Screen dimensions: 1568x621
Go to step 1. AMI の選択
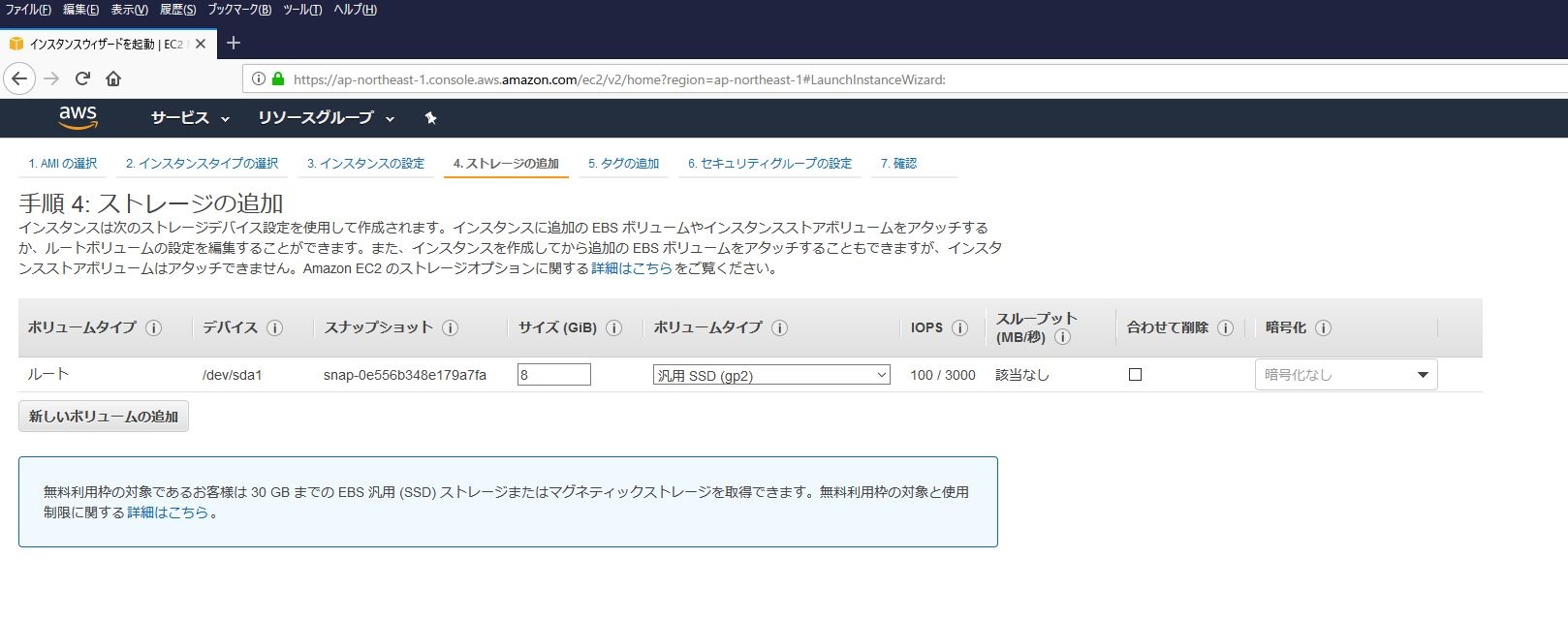[62, 164]
